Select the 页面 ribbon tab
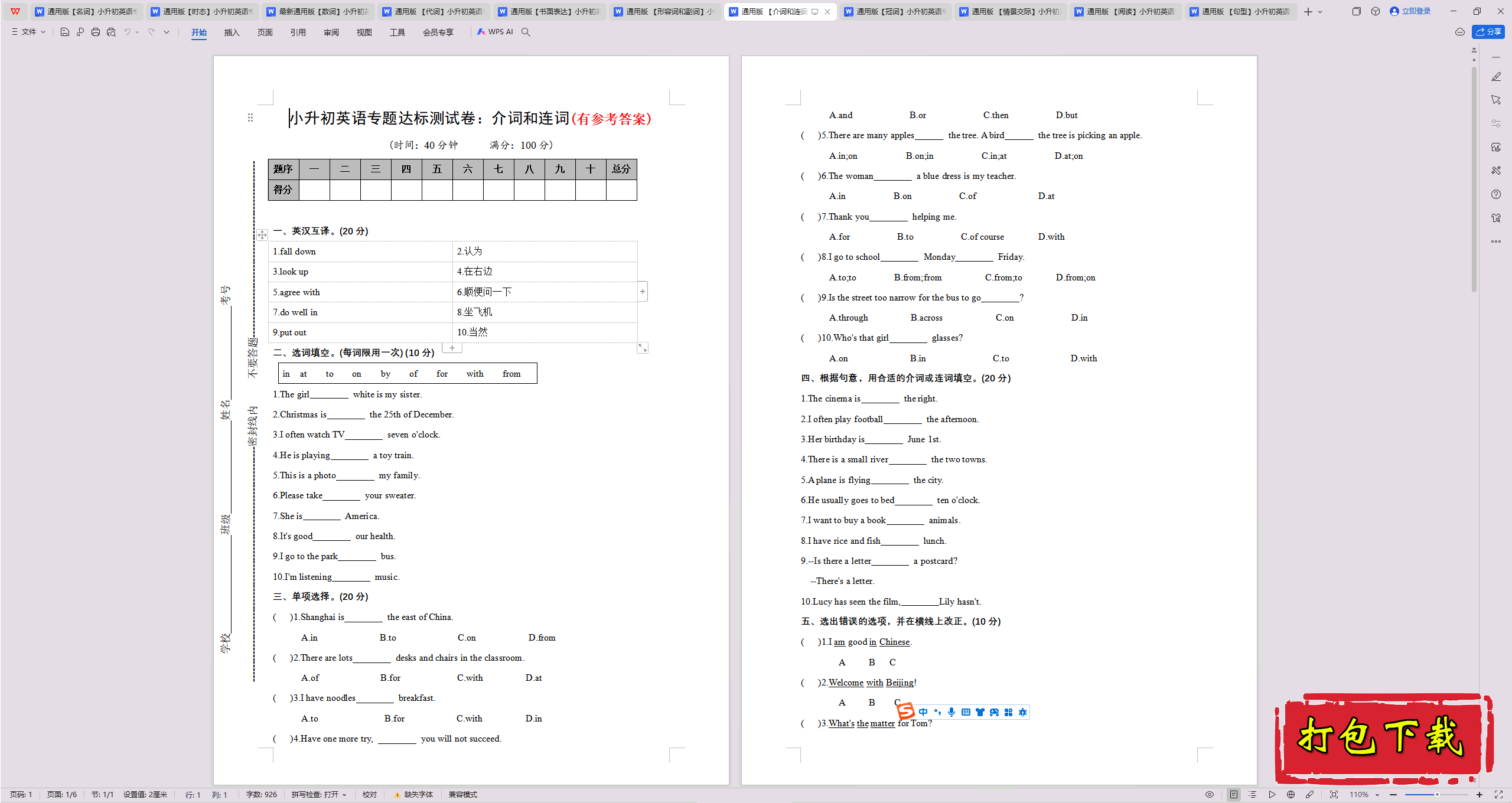The width and height of the screenshot is (1512, 803). point(265,32)
